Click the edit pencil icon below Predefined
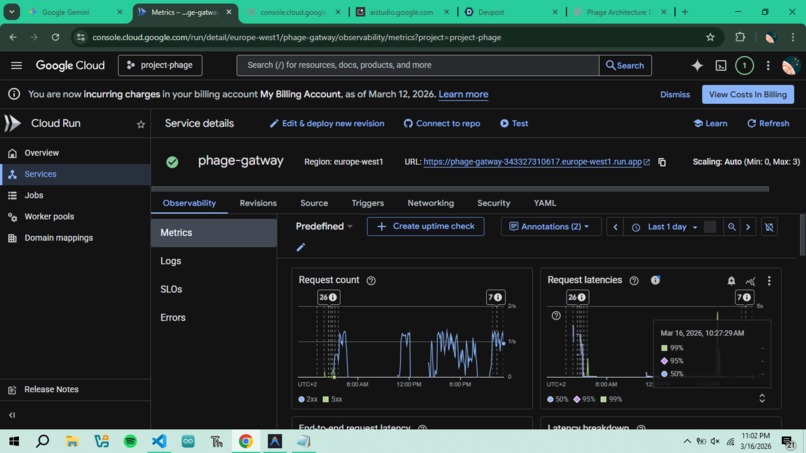The image size is (806, 453). (301, 247)
